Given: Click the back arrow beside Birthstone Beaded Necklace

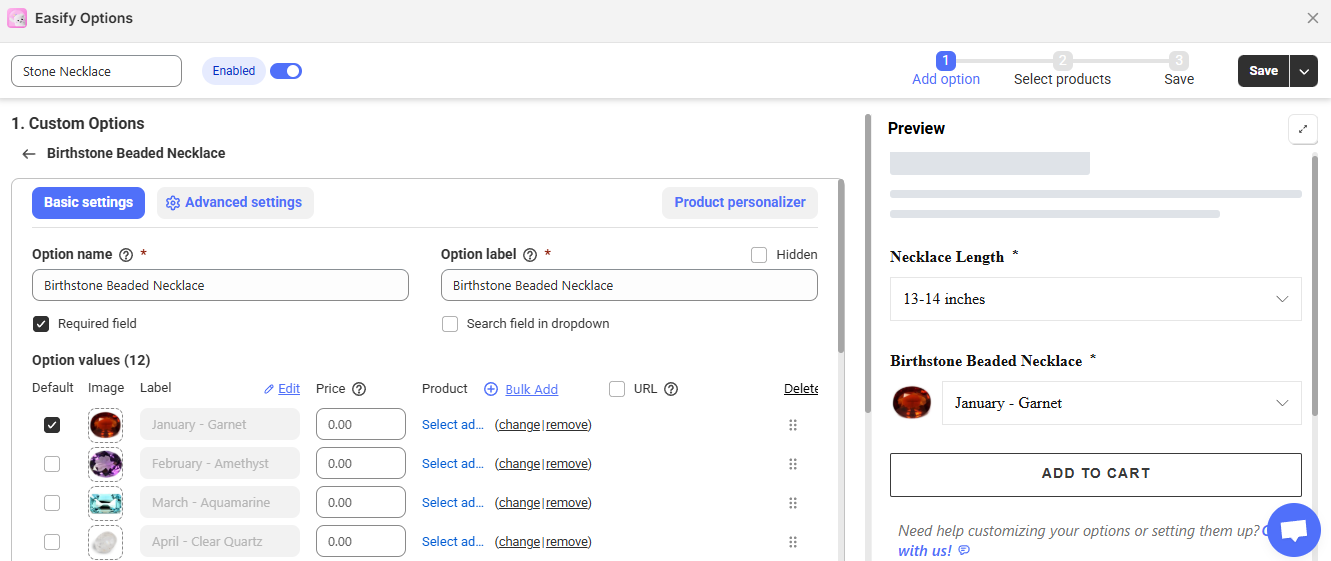Looking at the screenshot, I should coord(29,154).
